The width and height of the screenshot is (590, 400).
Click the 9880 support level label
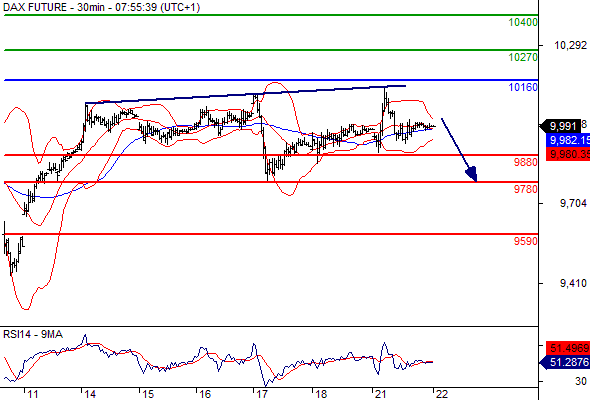(525, 162)
